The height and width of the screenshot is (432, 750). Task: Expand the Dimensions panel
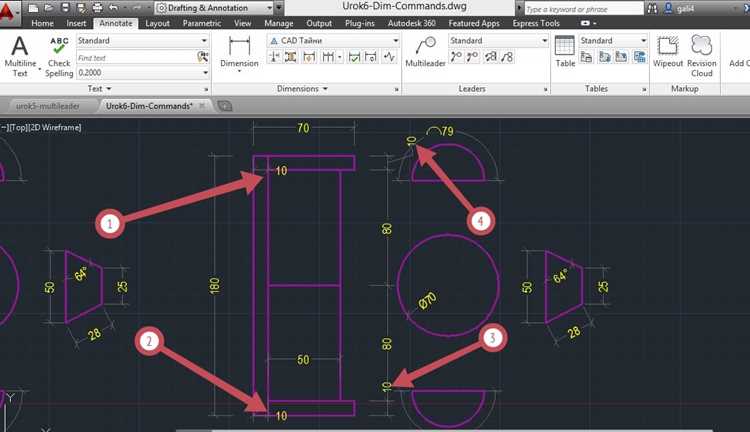[x=302, y=89]
